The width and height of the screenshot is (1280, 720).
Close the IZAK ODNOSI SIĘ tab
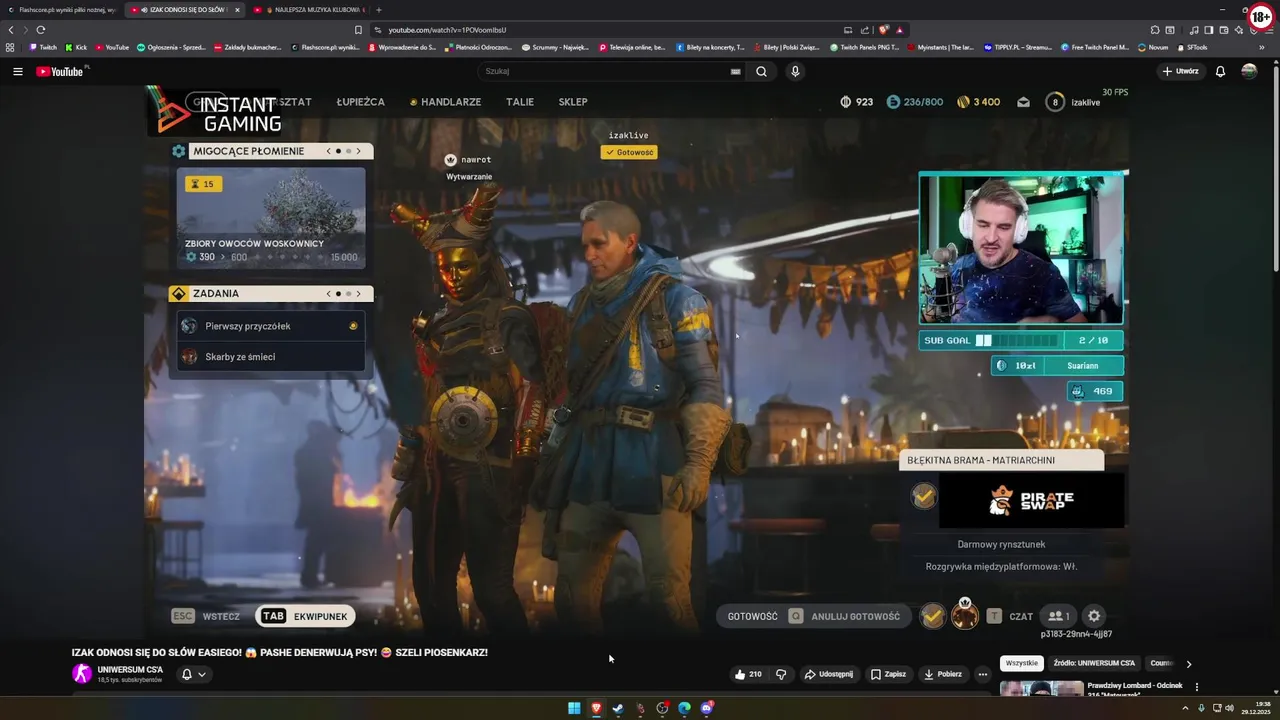(237, 10)
